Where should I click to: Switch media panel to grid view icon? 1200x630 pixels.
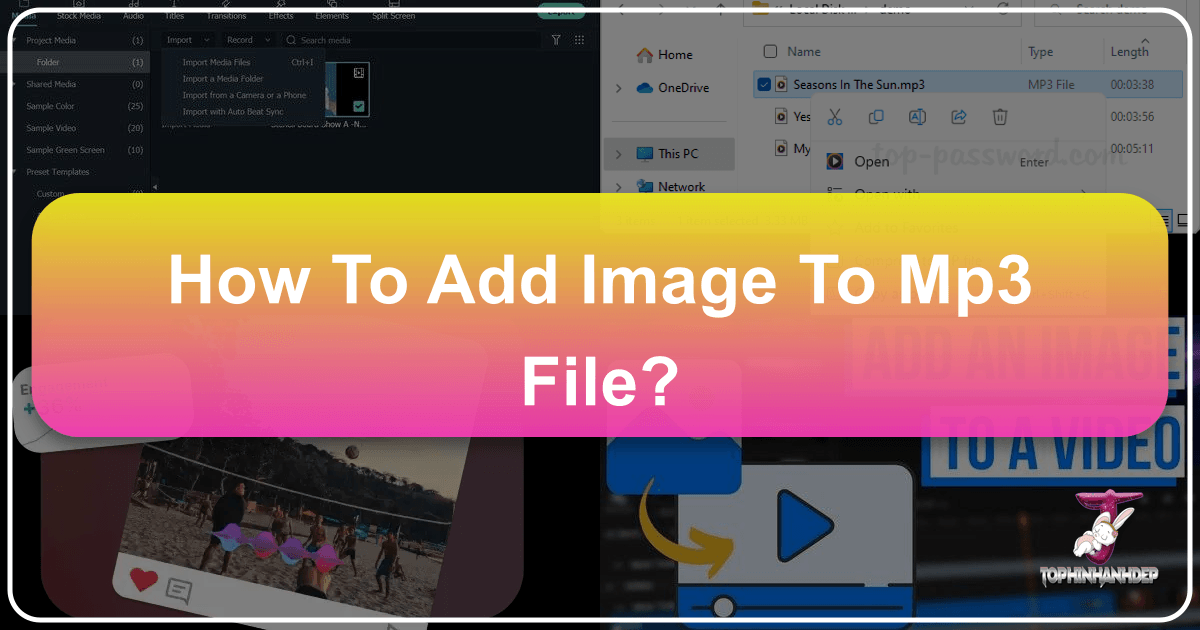tap(580, 40)
